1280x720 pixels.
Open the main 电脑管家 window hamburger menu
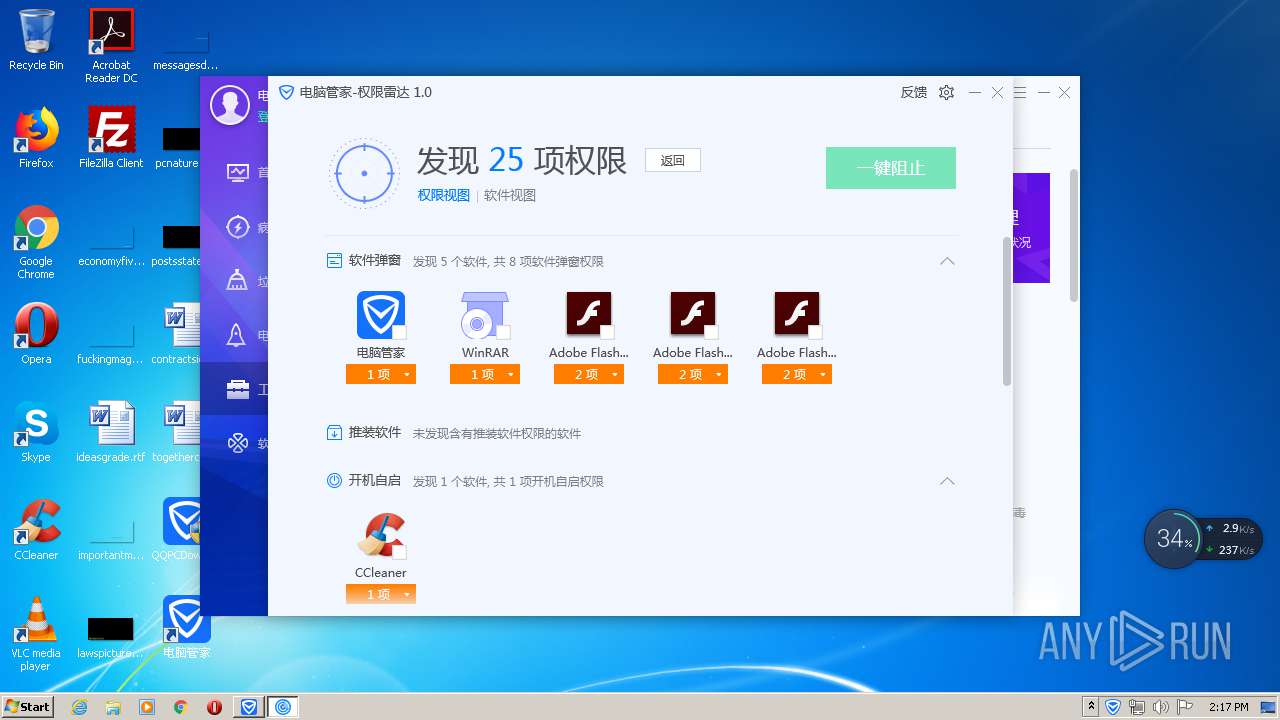point(1020,92)
